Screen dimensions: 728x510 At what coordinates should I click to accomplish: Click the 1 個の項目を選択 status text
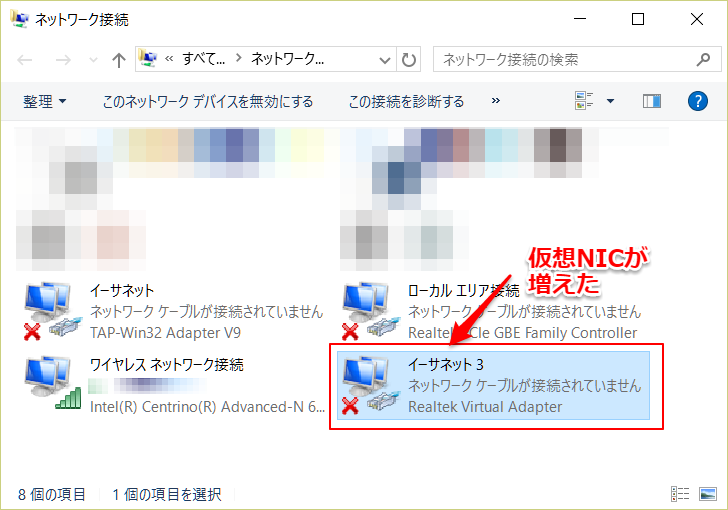pos(167,494)
